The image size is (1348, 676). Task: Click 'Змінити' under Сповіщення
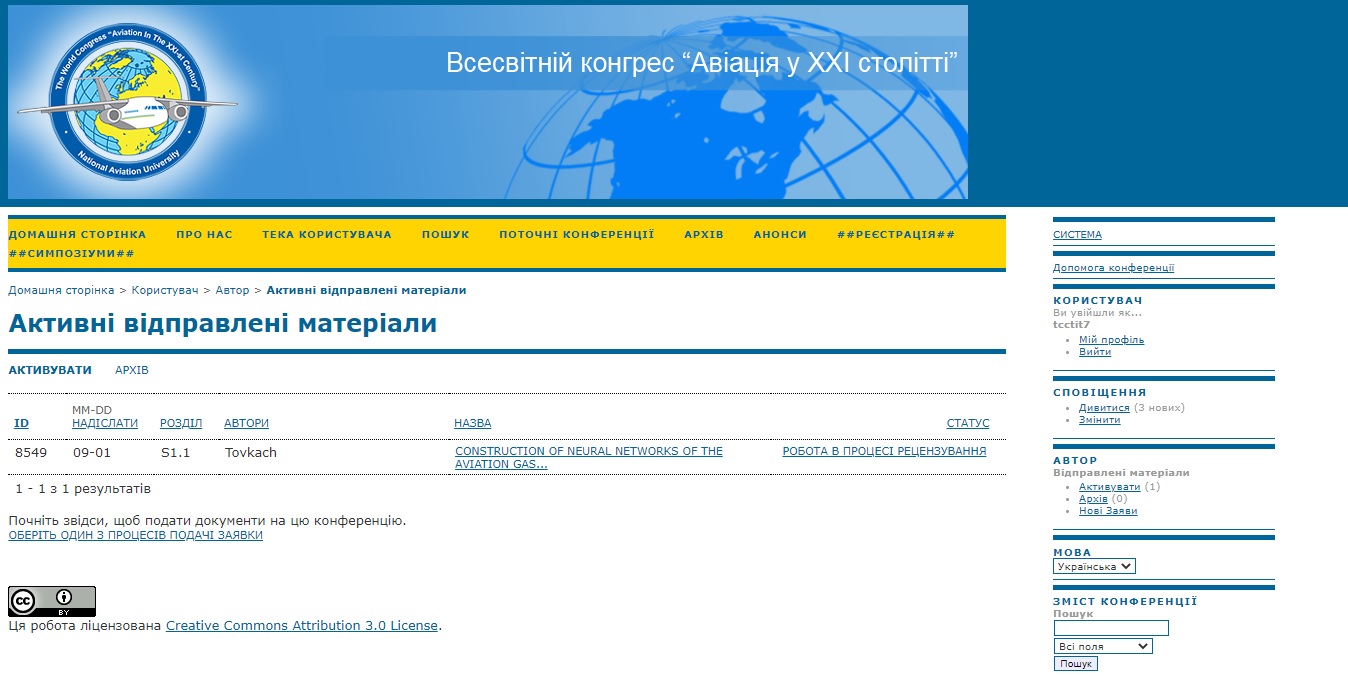1100,420
